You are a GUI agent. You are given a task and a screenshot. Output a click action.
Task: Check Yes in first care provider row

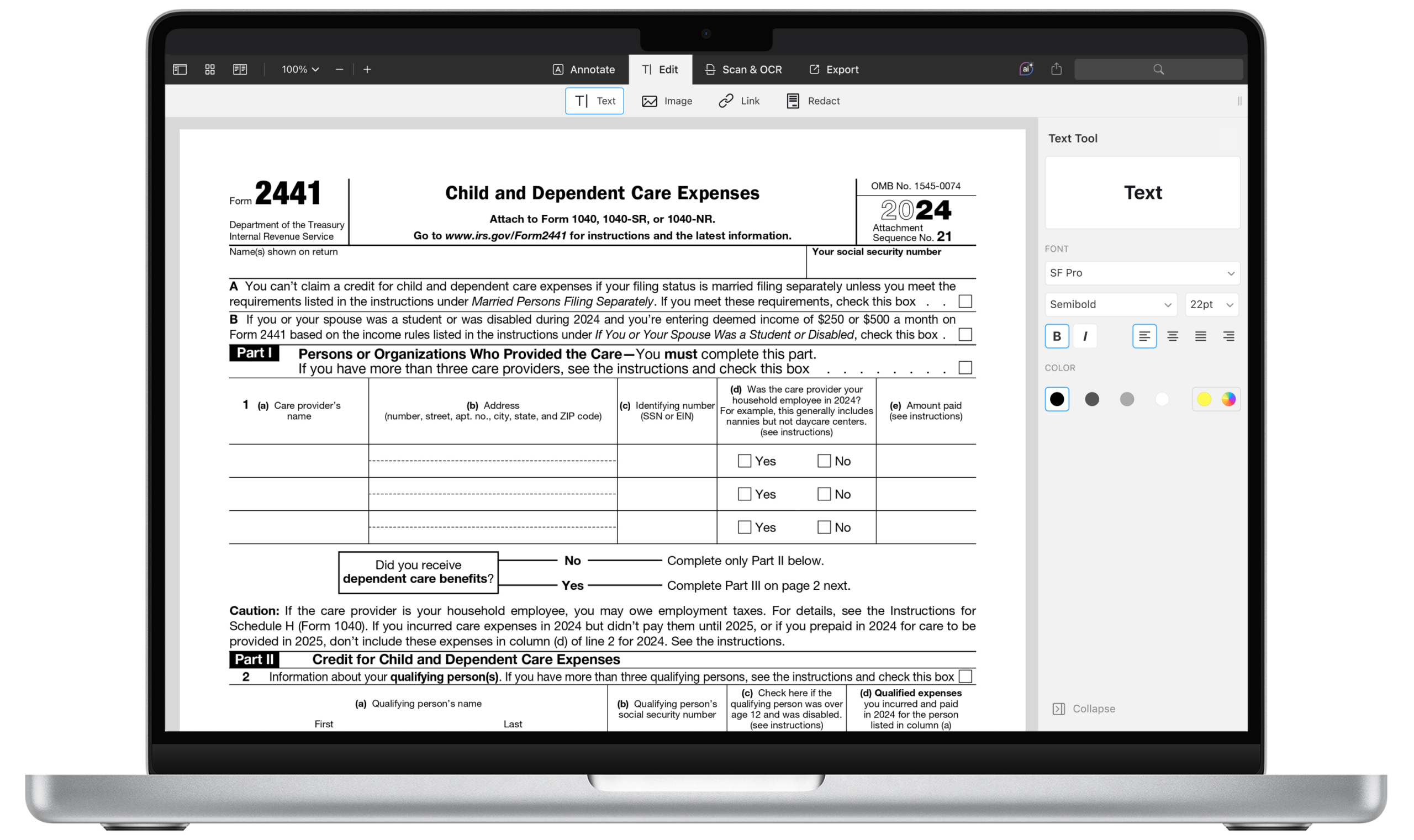pos(745,461)
